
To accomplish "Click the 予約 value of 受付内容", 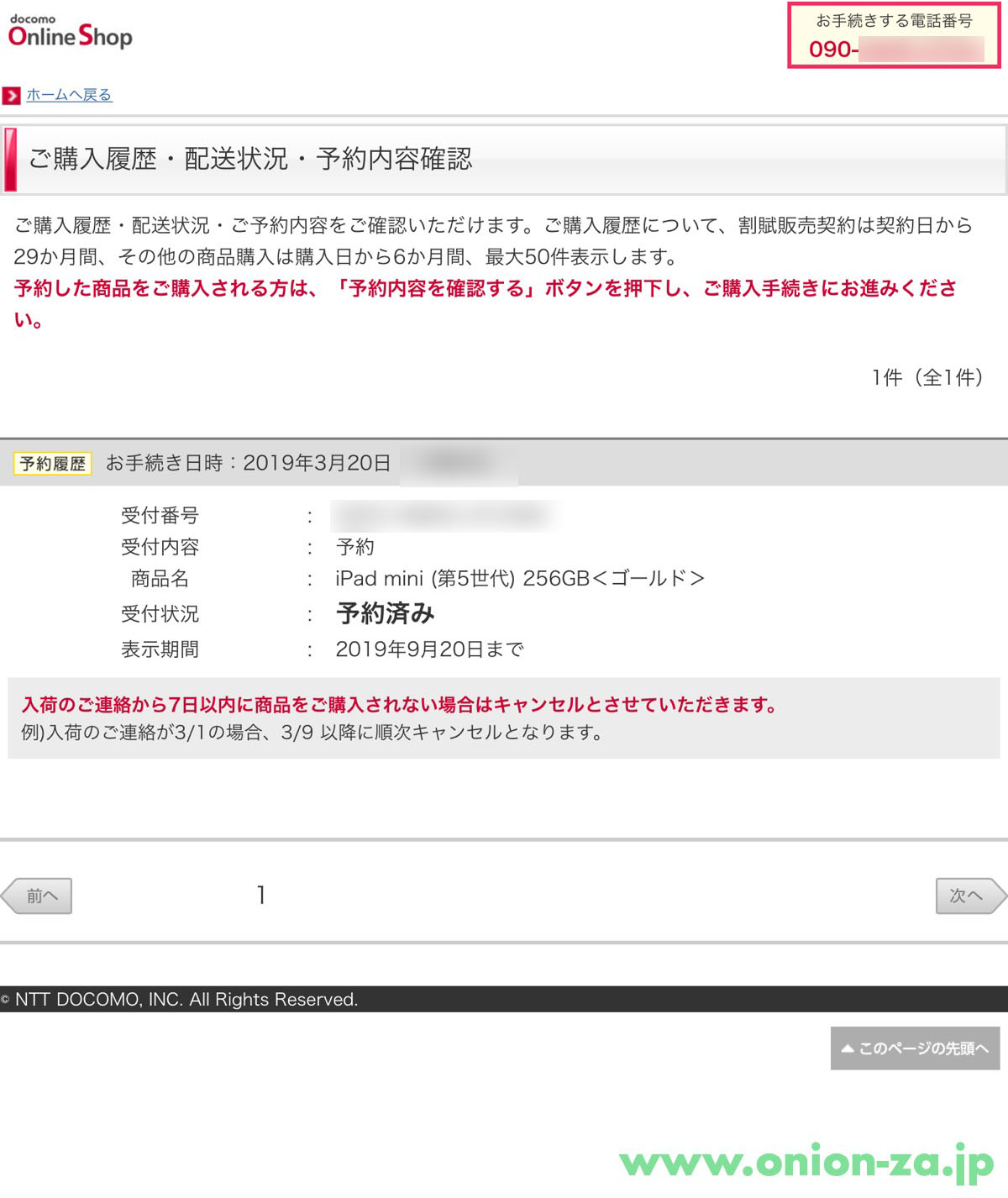I will tap(355, 547).
